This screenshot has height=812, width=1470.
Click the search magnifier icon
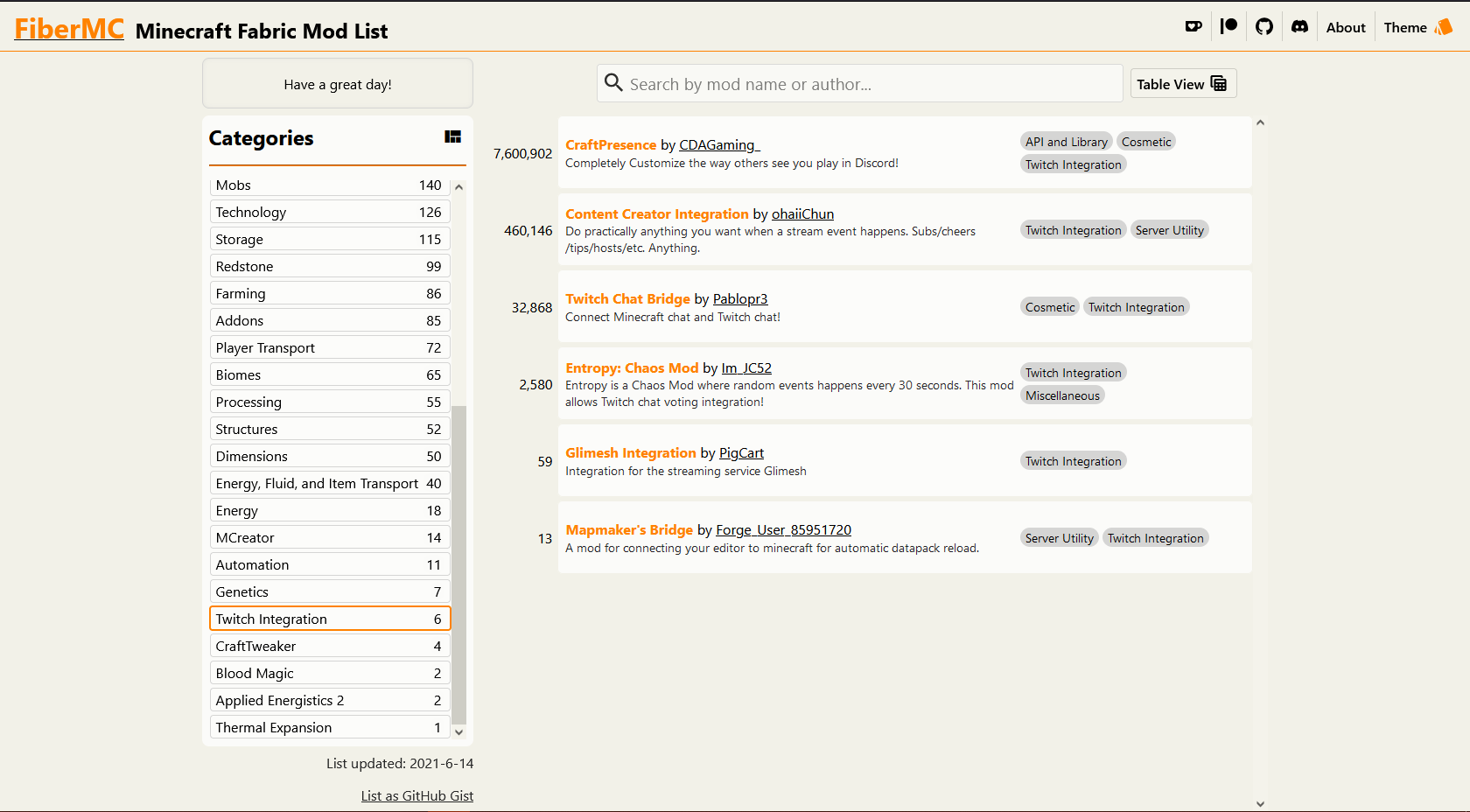point(613,83)
